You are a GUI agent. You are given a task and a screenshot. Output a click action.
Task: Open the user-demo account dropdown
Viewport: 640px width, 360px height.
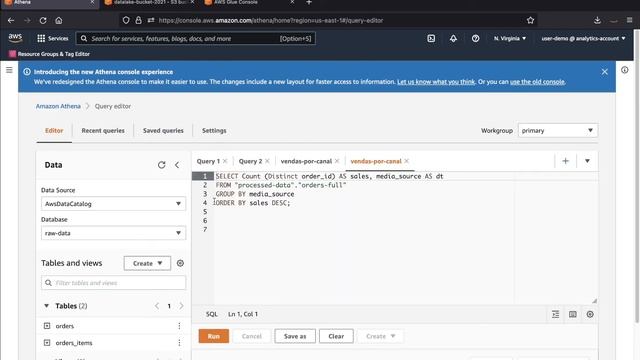pyautogui.click(x=583, y=38)
